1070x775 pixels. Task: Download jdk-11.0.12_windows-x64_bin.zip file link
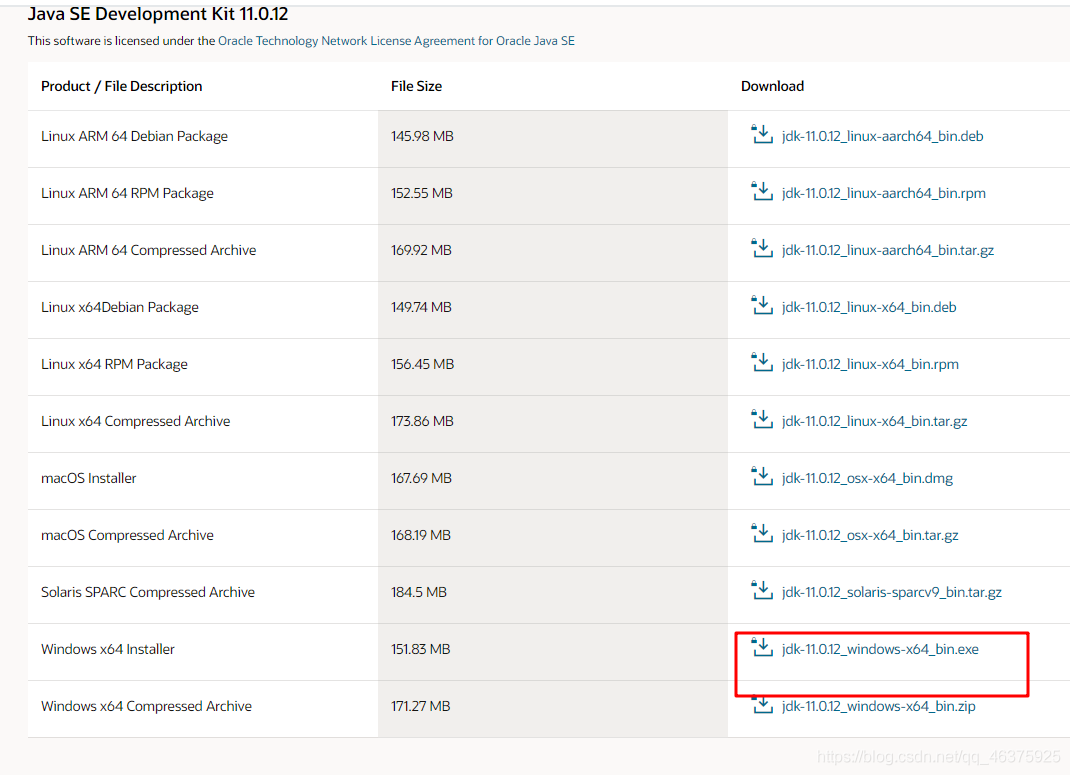click(x=878, y=707)
